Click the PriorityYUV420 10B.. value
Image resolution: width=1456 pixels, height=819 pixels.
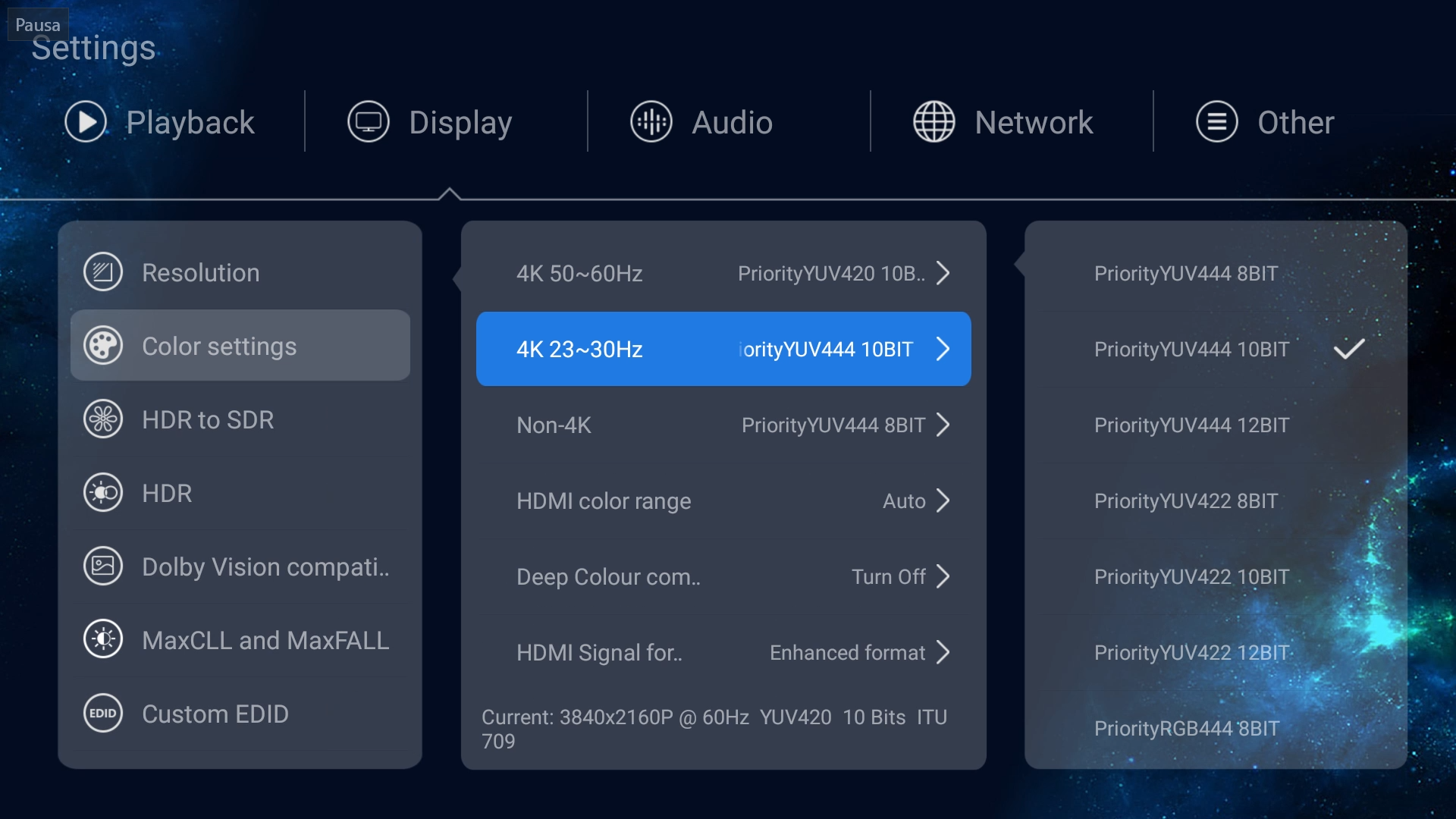coord(831,273)
